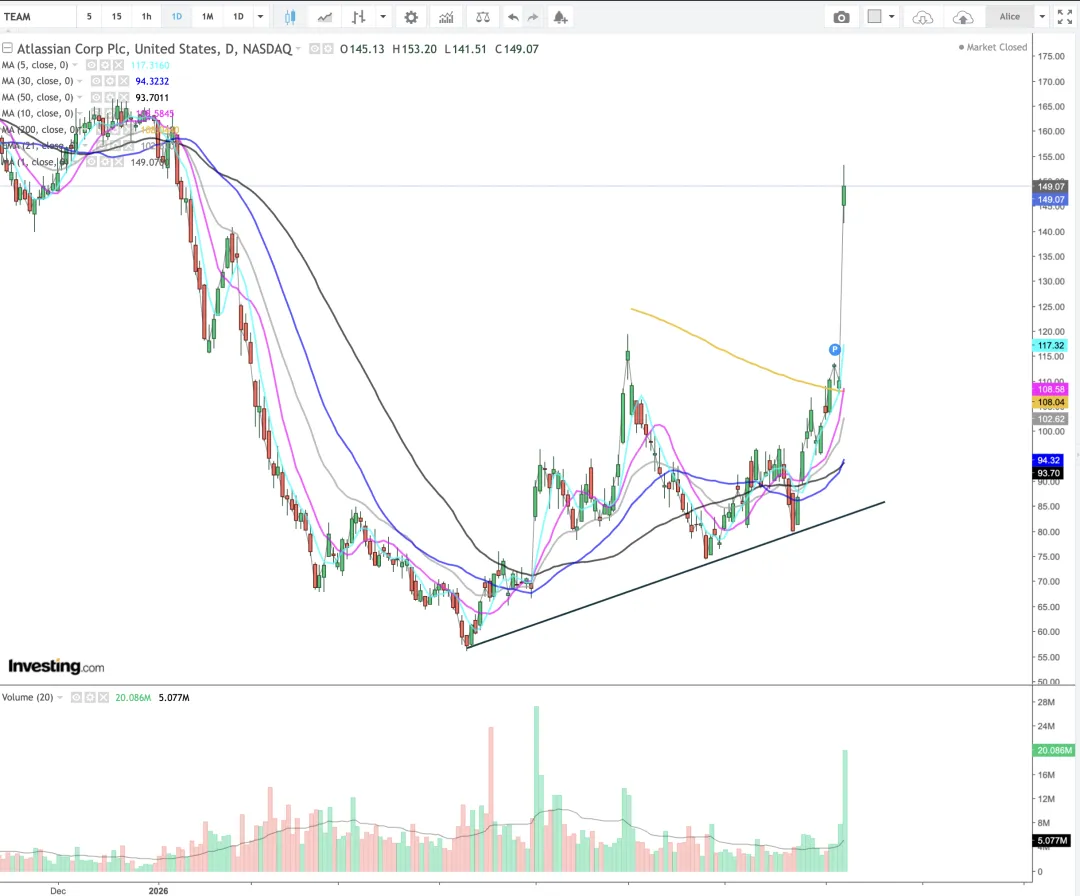Select the candlestick chart style icon

[290, 17]
